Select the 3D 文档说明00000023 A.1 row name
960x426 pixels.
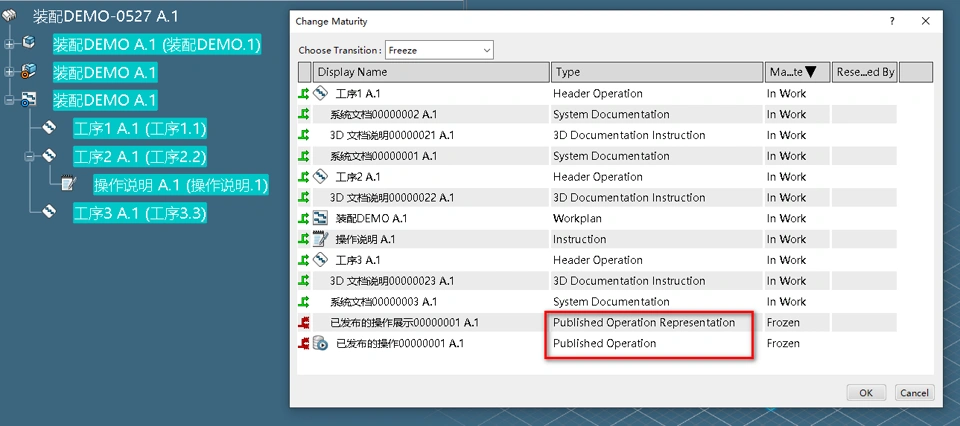coord(392,281)
